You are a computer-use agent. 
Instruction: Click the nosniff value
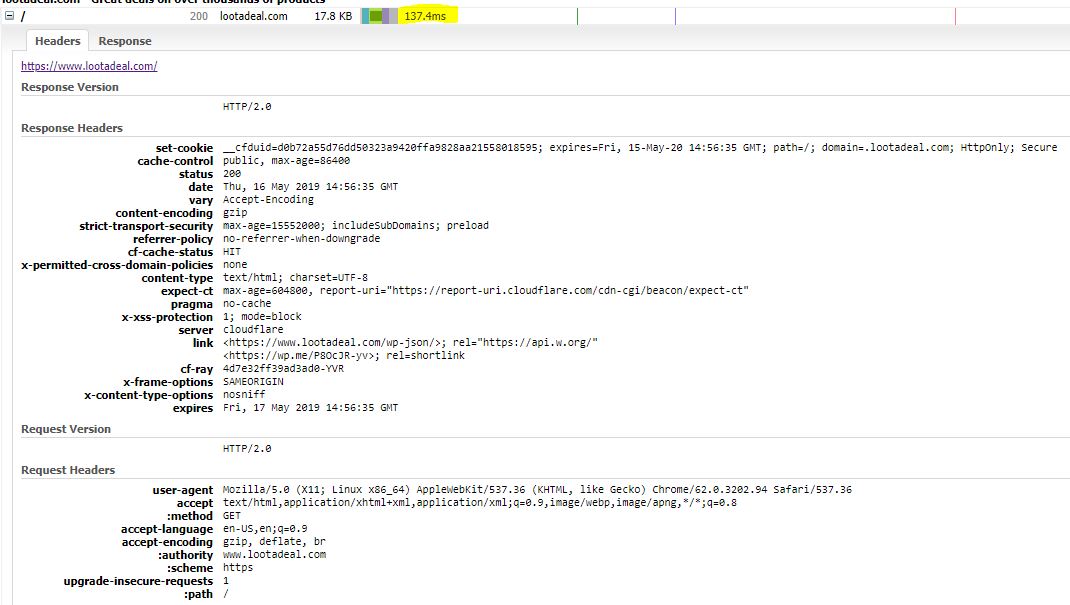(244, 394)
